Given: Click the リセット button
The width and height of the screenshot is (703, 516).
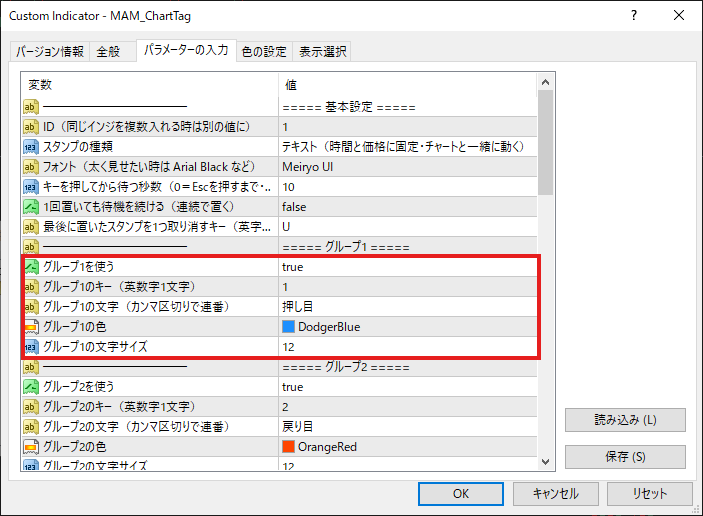Looking at the screenshot, I should (x=650, y=494).
